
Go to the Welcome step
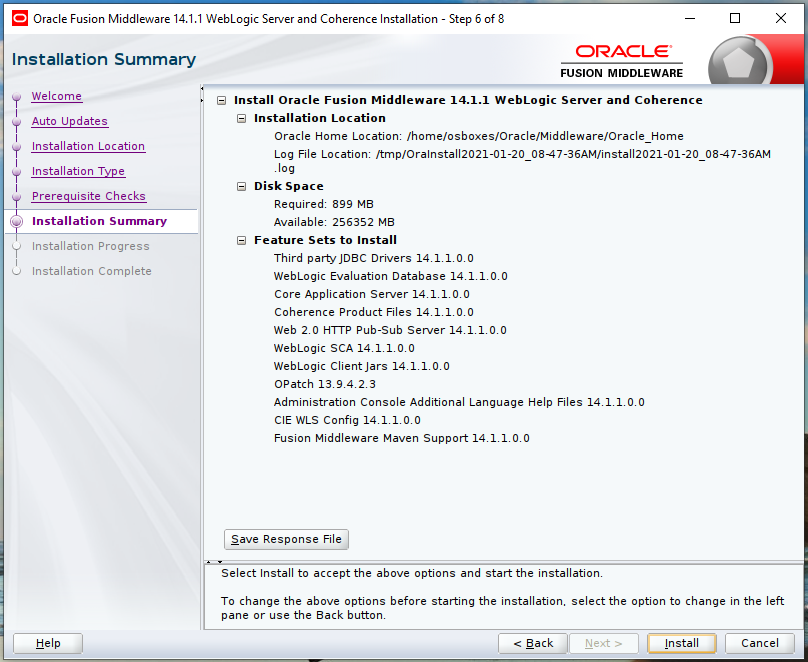click(x=57, y=96)
